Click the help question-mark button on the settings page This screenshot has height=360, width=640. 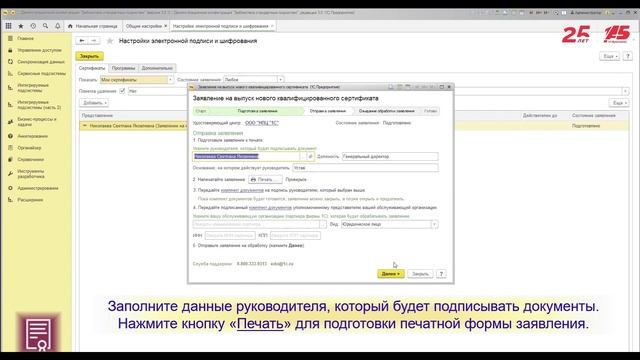[x=628, y=56]
